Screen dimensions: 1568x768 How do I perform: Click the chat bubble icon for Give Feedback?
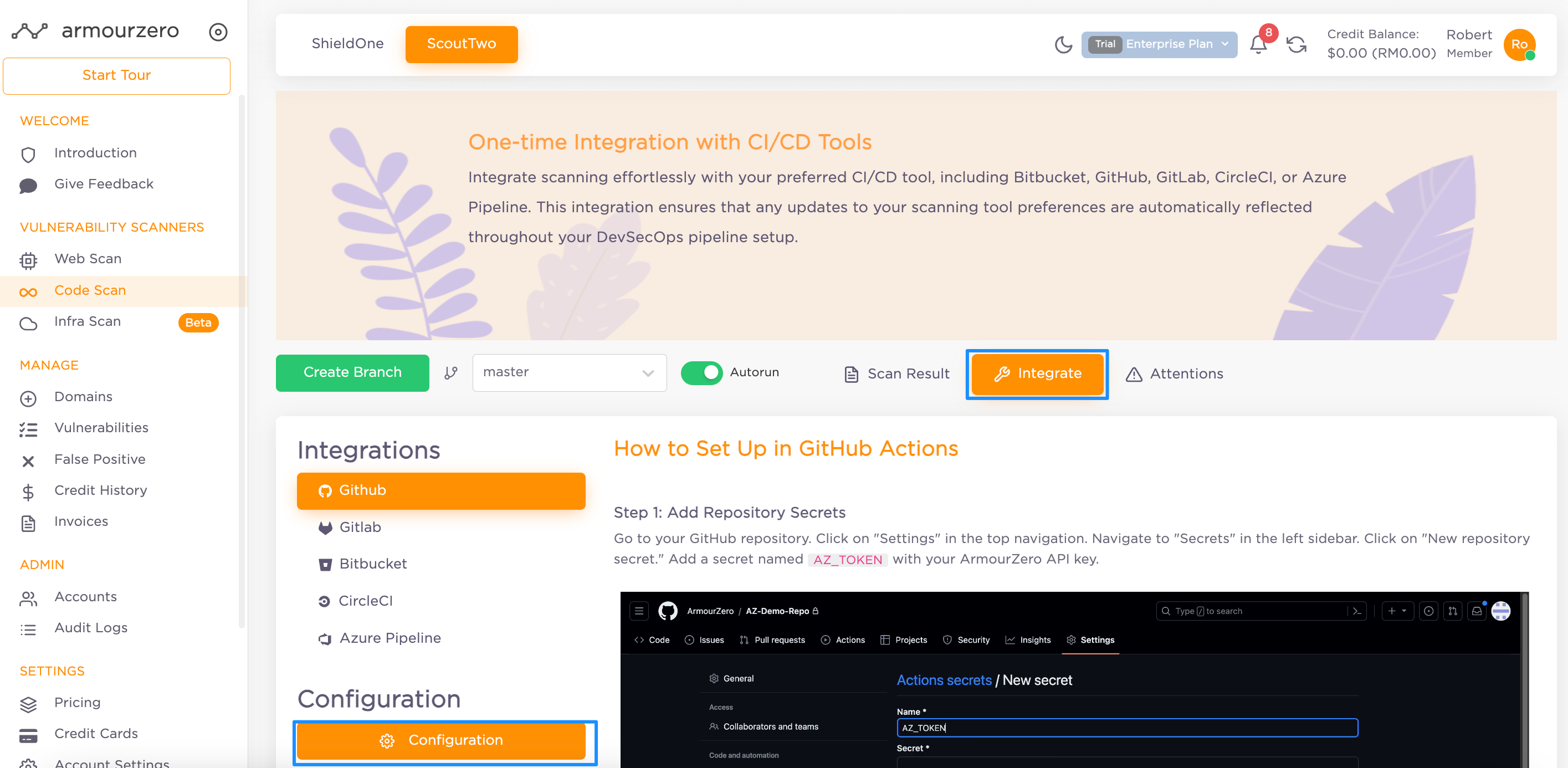[28, 185]
